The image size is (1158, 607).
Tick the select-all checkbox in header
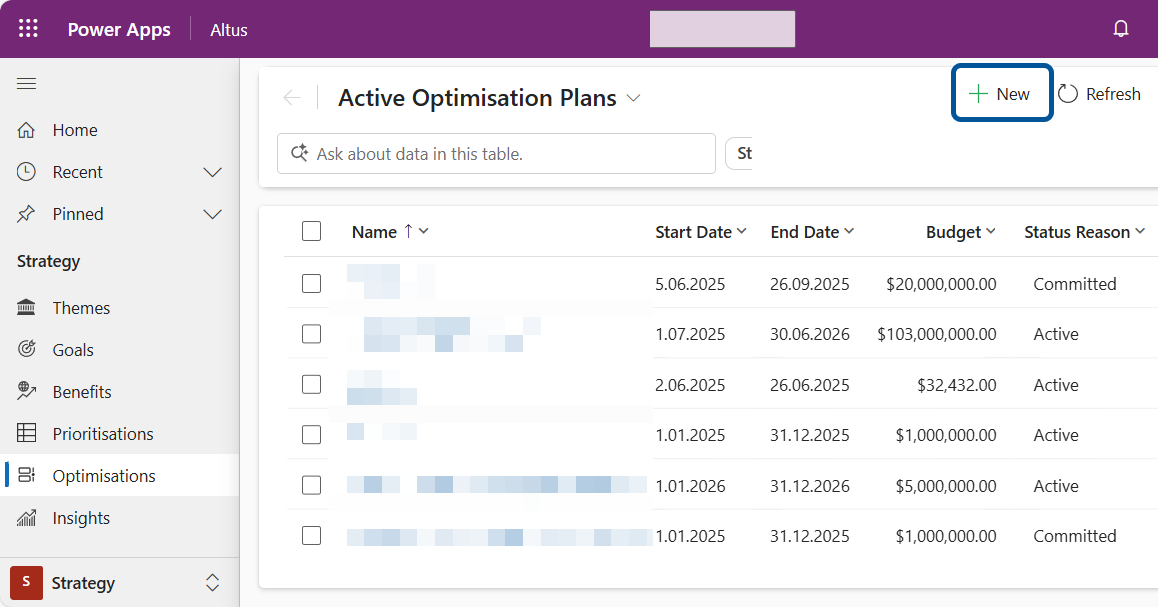click(312, 232)
